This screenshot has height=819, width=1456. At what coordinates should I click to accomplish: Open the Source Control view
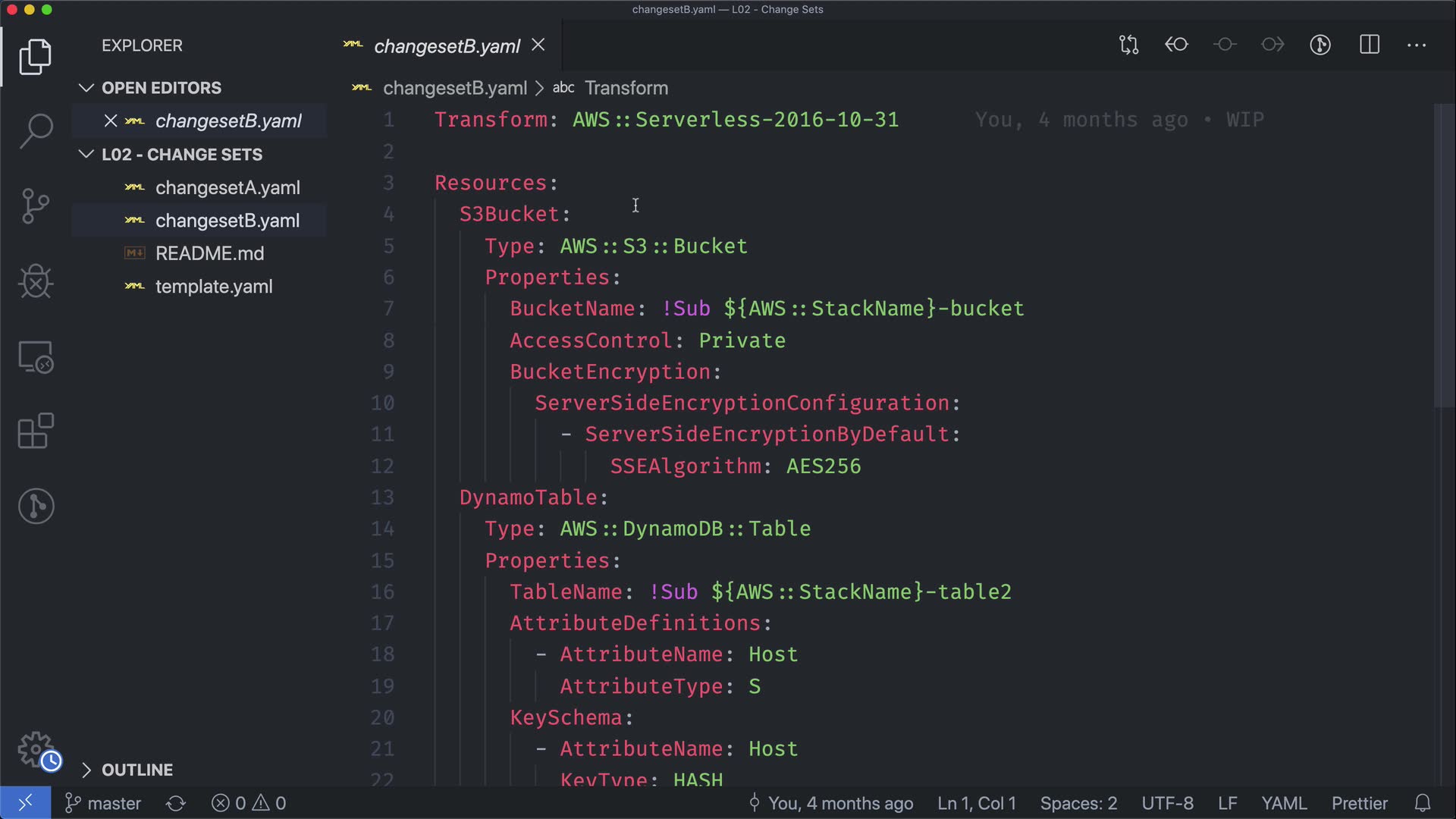pyautogui.click(x=36, y=206)
